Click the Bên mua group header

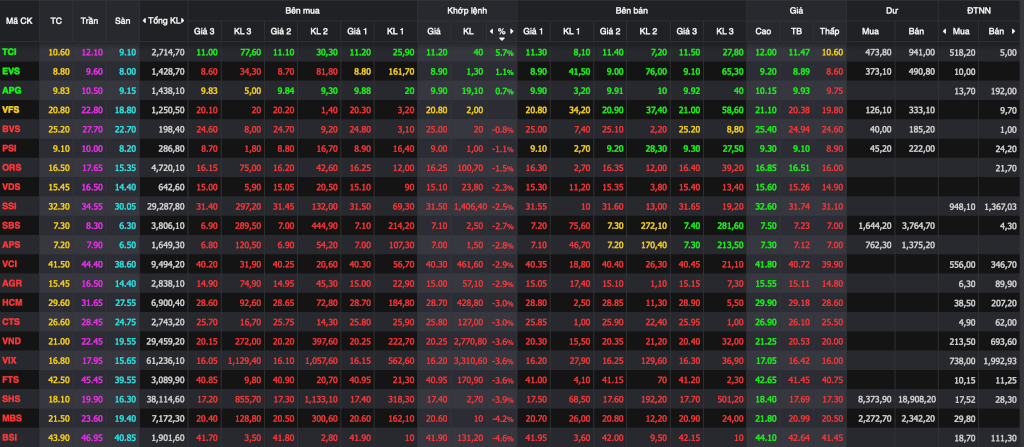coord(302,10)
